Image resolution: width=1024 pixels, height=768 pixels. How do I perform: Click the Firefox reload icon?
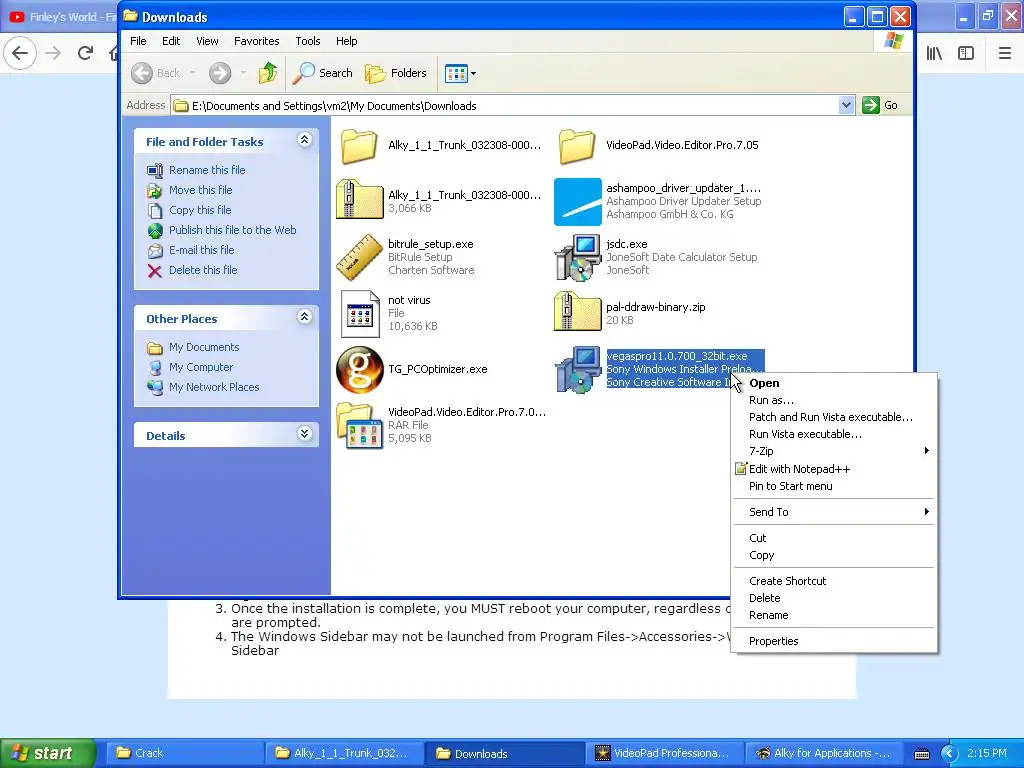(85, 53)
